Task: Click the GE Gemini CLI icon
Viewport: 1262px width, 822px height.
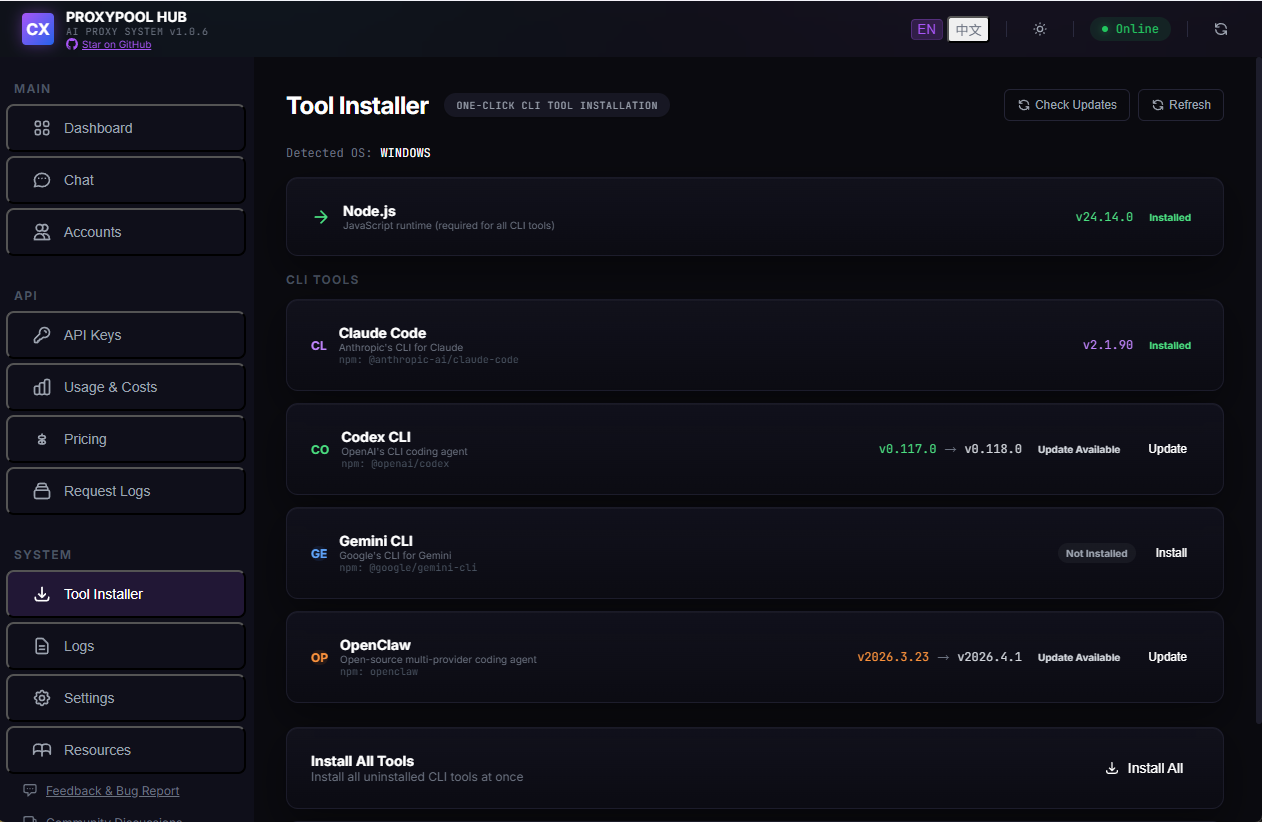Action: pos(319,554)
